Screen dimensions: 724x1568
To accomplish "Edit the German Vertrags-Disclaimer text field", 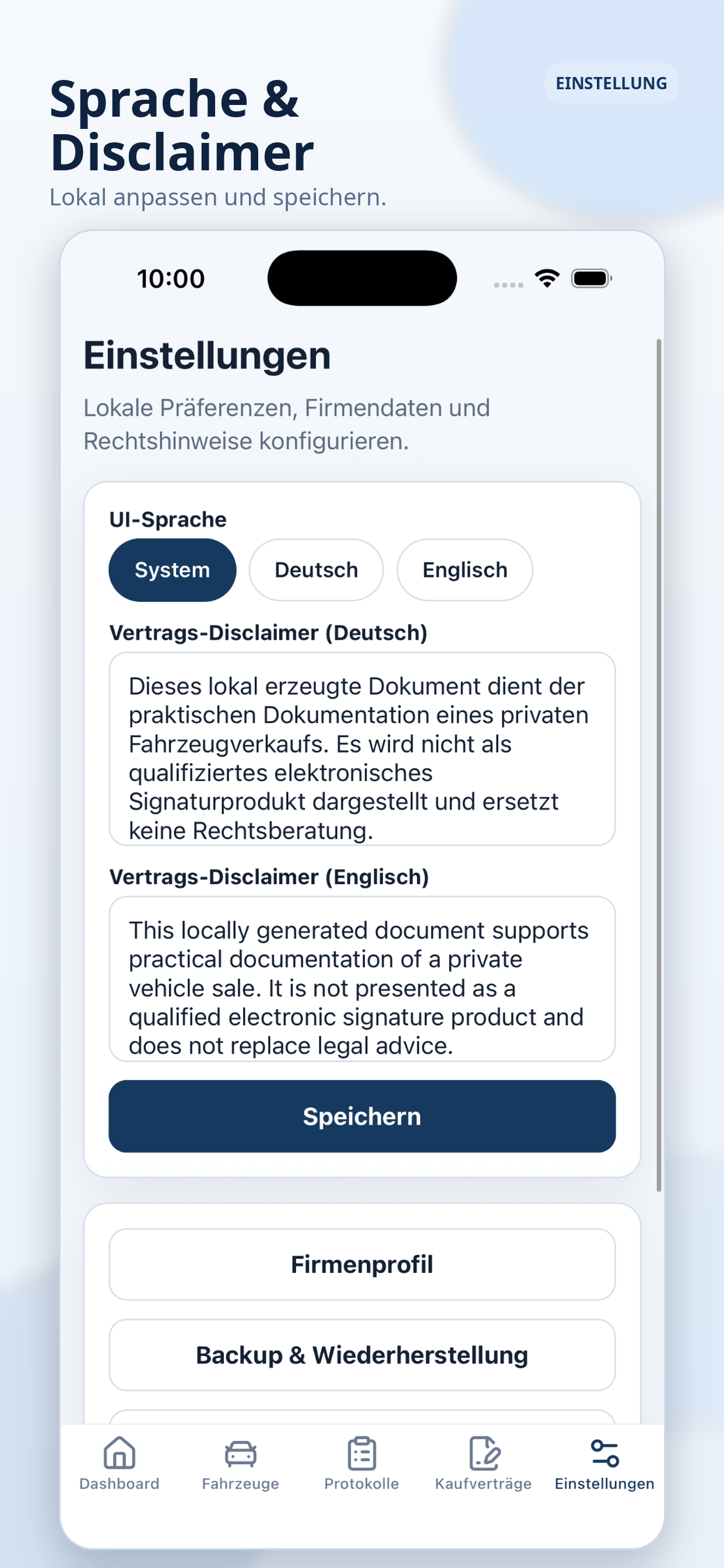I will [362, 748].
